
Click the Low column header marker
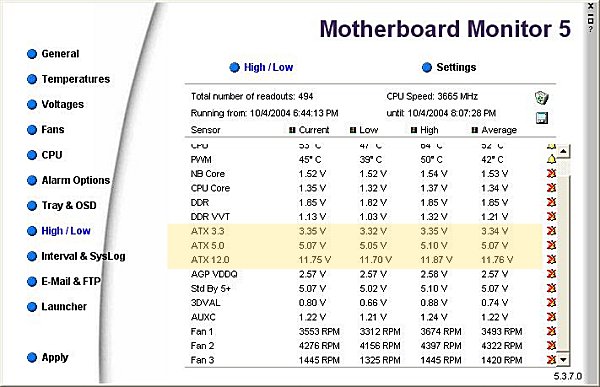353,130
